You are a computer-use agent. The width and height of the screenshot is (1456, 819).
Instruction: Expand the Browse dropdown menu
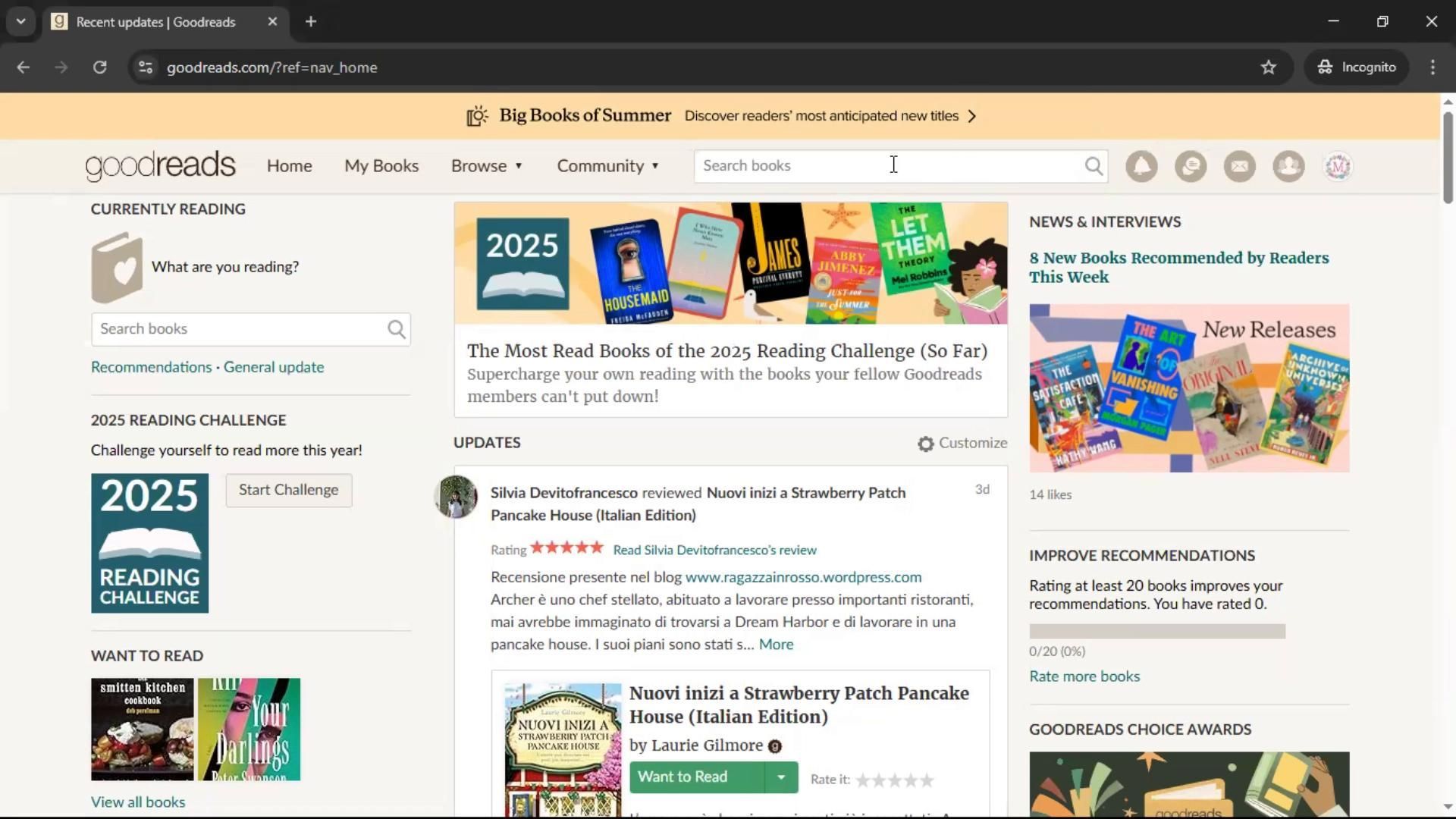click(x=486, y=166)
